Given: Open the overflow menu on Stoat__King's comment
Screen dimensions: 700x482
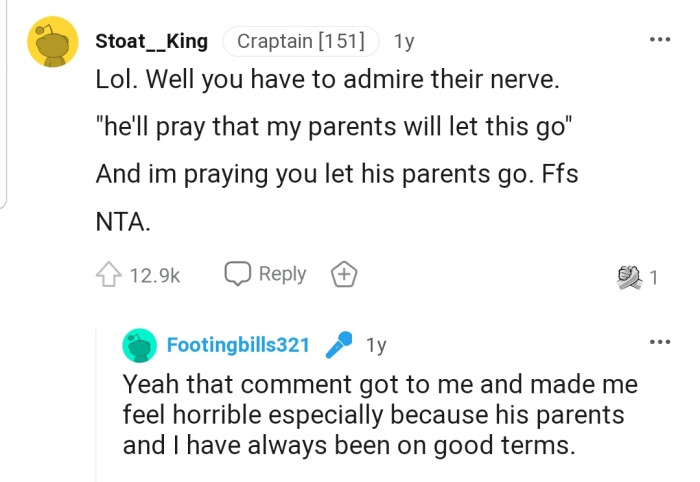Looking at the screenshot, I should coord(659,40).
